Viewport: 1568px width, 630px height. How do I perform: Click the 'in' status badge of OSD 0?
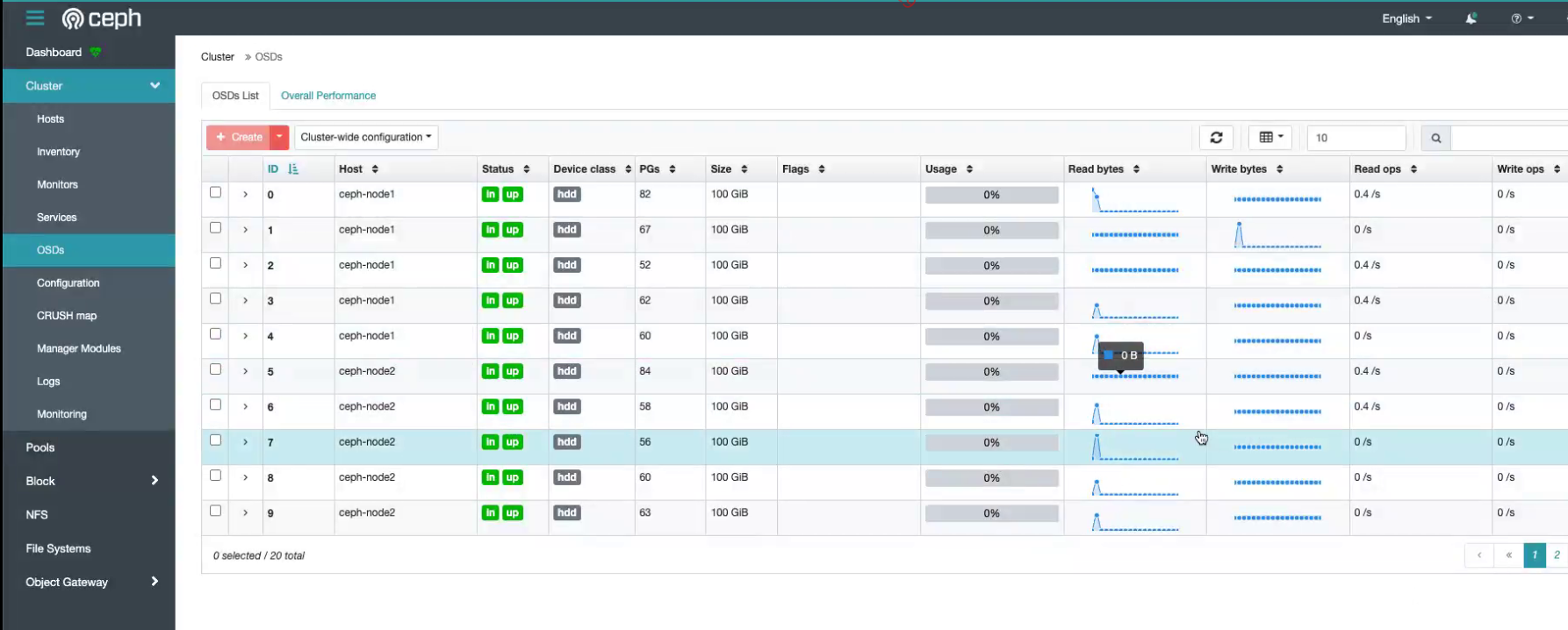pos(490,195)
